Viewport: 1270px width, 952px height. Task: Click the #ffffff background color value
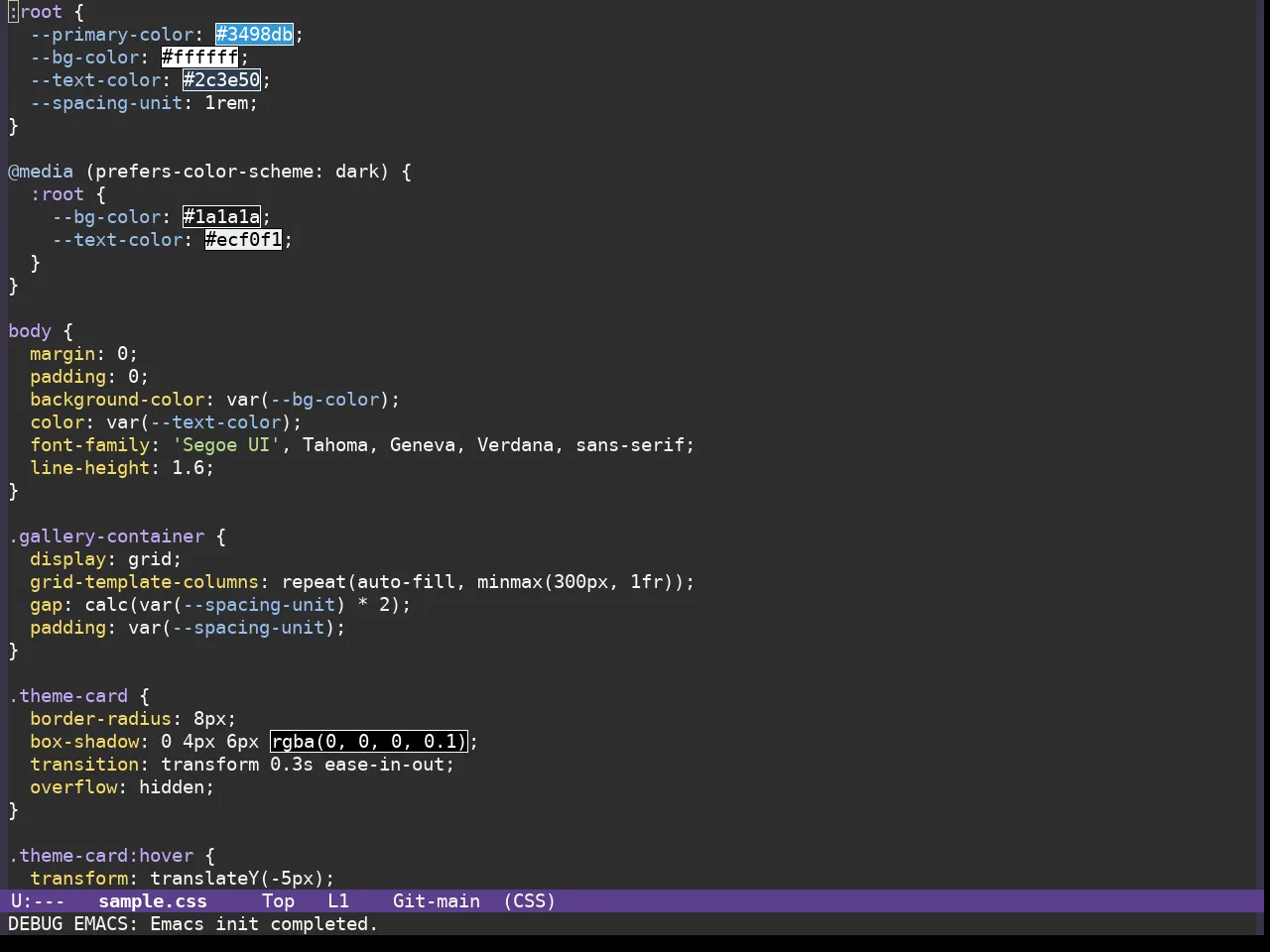tap(199, 58)
